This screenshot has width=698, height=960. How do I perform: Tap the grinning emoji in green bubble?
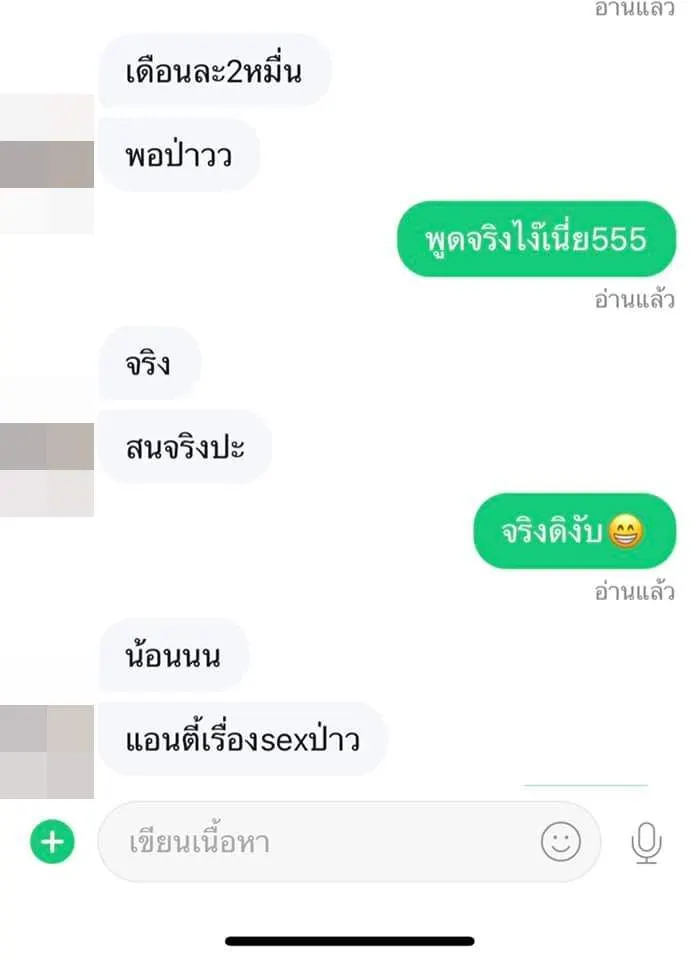click(626, 531)
